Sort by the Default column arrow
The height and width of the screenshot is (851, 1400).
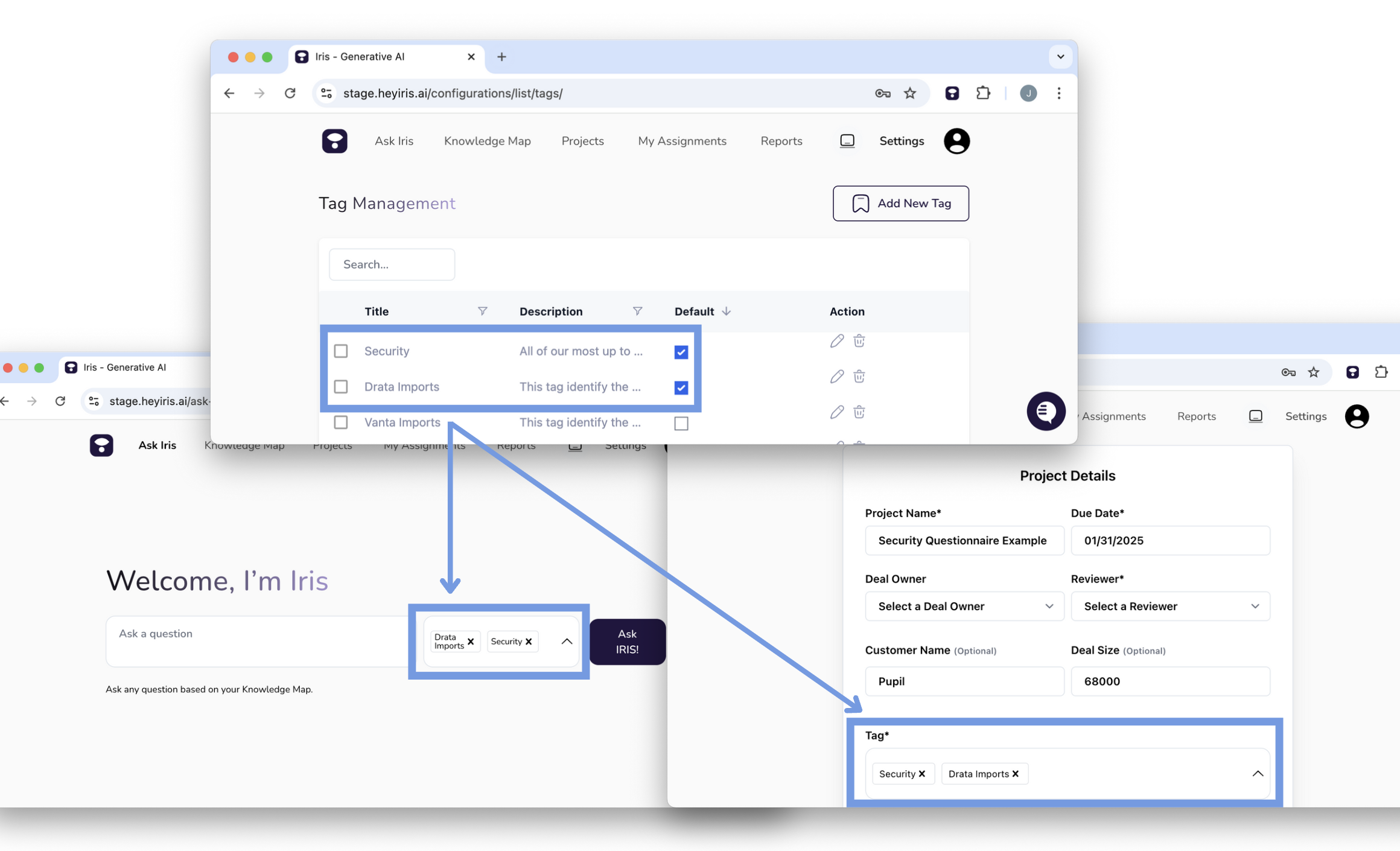click(726, 311)
